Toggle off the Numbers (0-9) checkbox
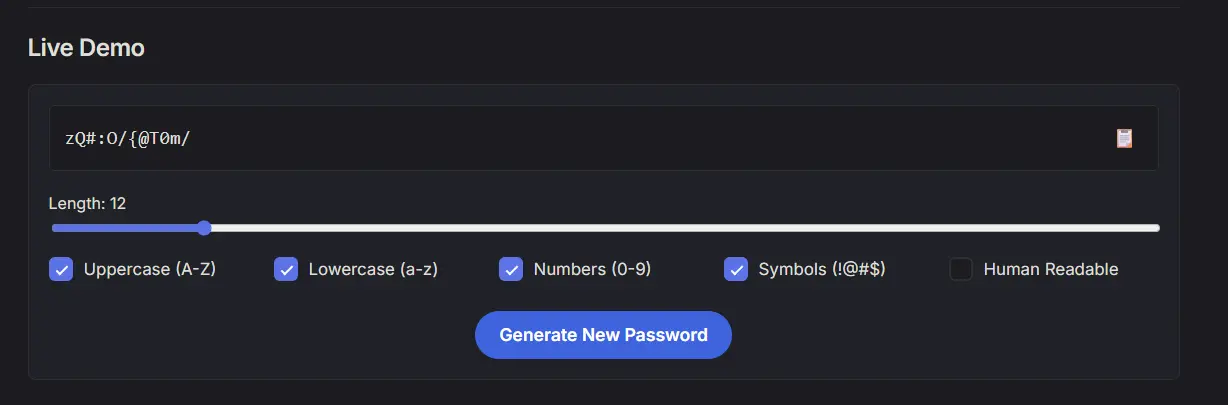The height and width of the screenshot is (405, 1228). [x=511, y=269]
